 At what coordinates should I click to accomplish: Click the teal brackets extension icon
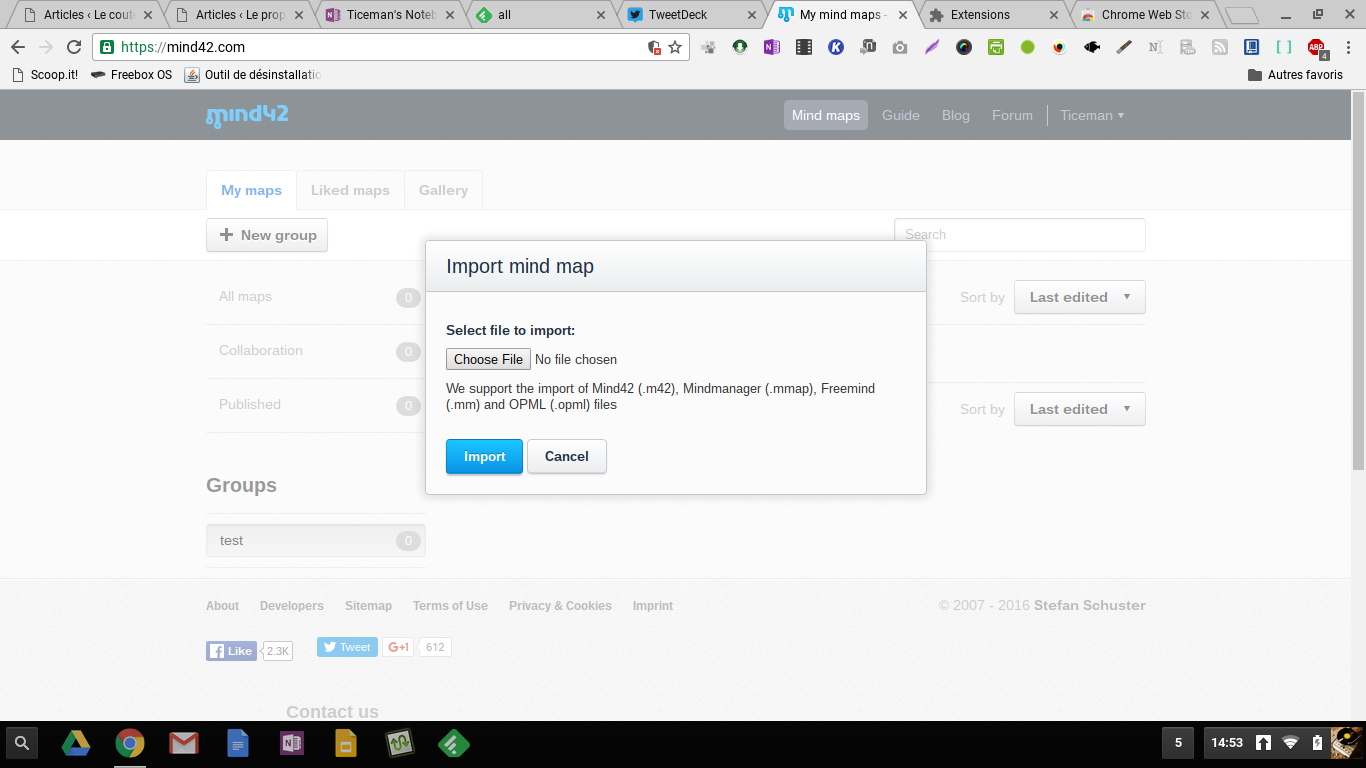tap(1283, 47)
